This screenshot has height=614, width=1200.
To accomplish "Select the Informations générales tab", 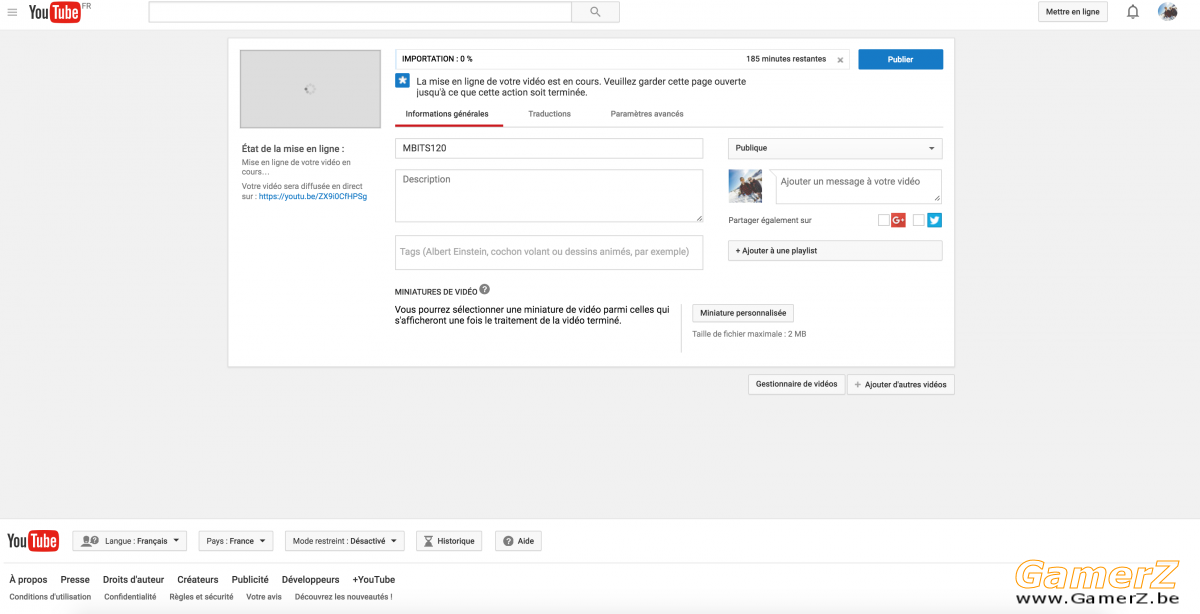I will [447, 114].
